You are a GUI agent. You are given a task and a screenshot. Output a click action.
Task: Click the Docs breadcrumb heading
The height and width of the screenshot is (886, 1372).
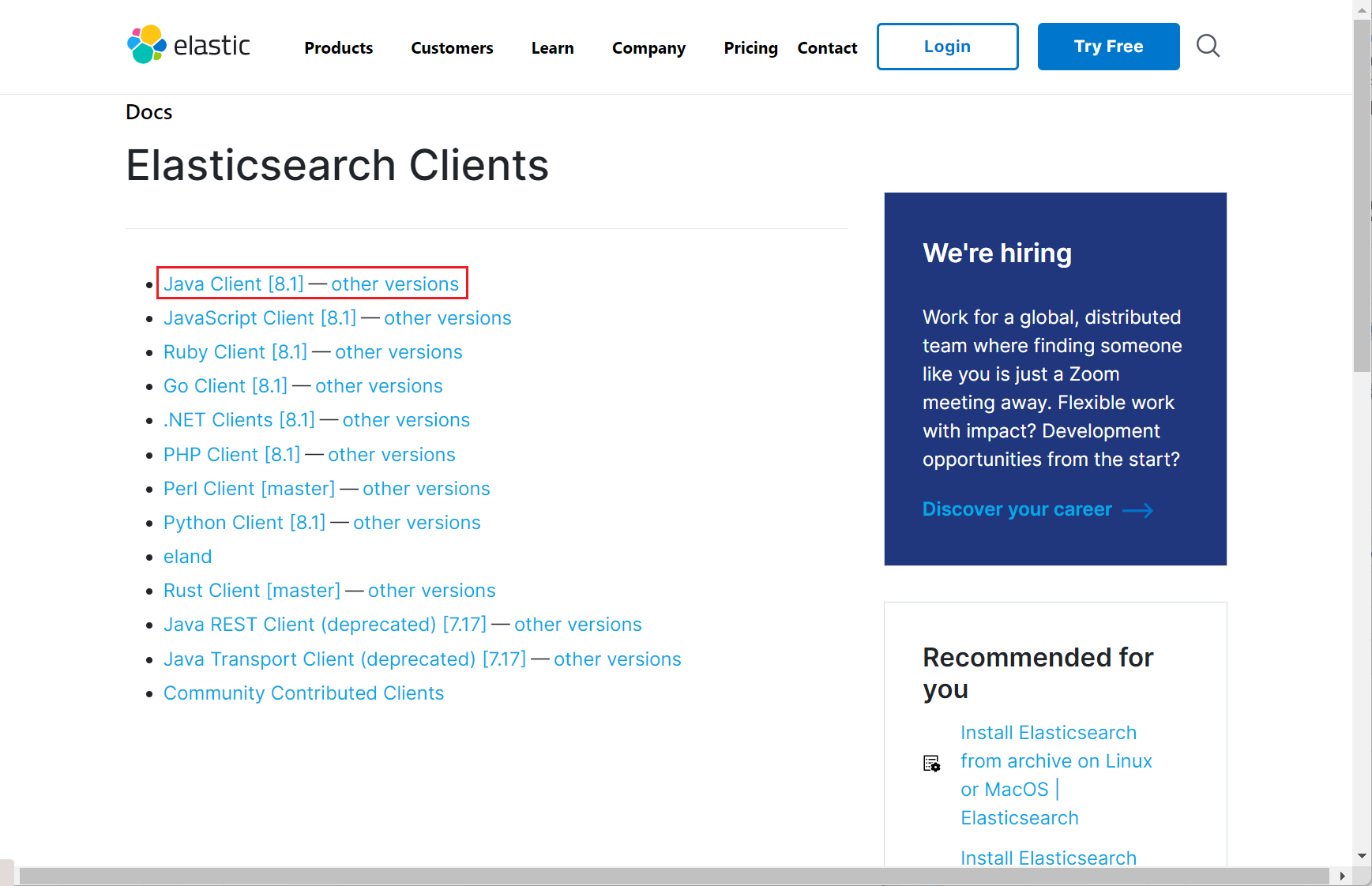(149, 112)
